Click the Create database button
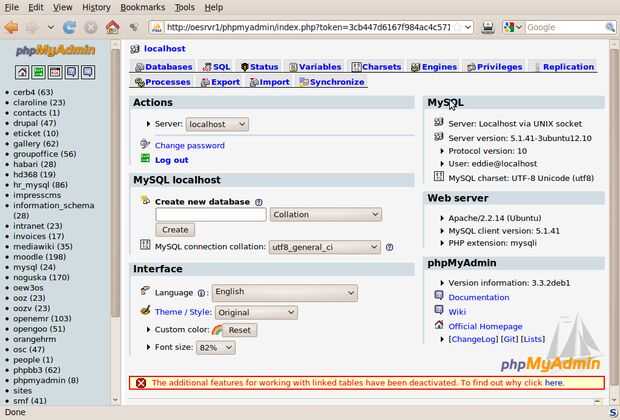The width and height of the screenshot is (620, 420). (175, 230)
